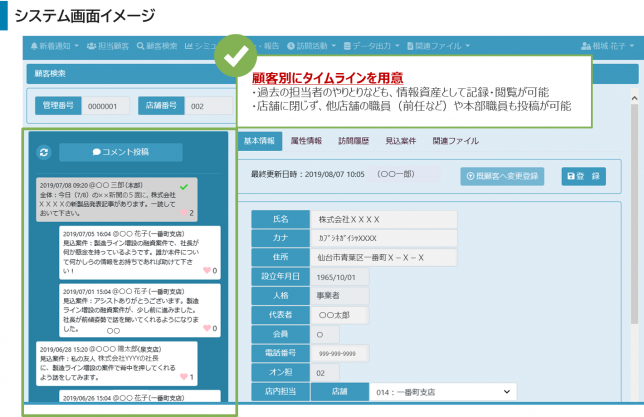Open the 根城 花子 user menu
Screen dimensions: 644x417
(608, 46)
